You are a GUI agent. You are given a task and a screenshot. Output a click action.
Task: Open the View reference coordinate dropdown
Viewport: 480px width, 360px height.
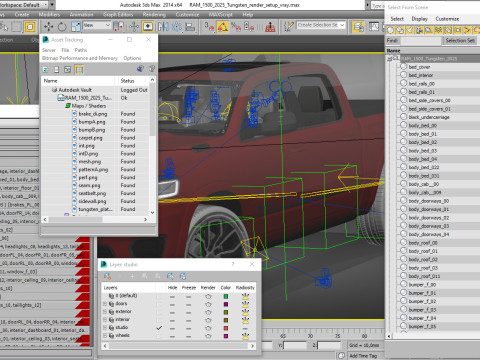pyautogui.click(x=107, y=25)
